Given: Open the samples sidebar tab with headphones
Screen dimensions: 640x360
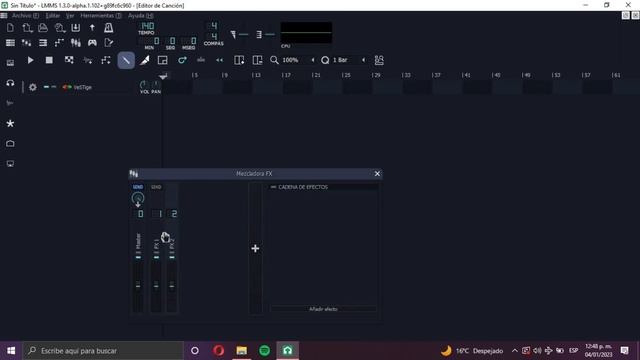Looking at the screenshot, I should [x=10, y=83].
